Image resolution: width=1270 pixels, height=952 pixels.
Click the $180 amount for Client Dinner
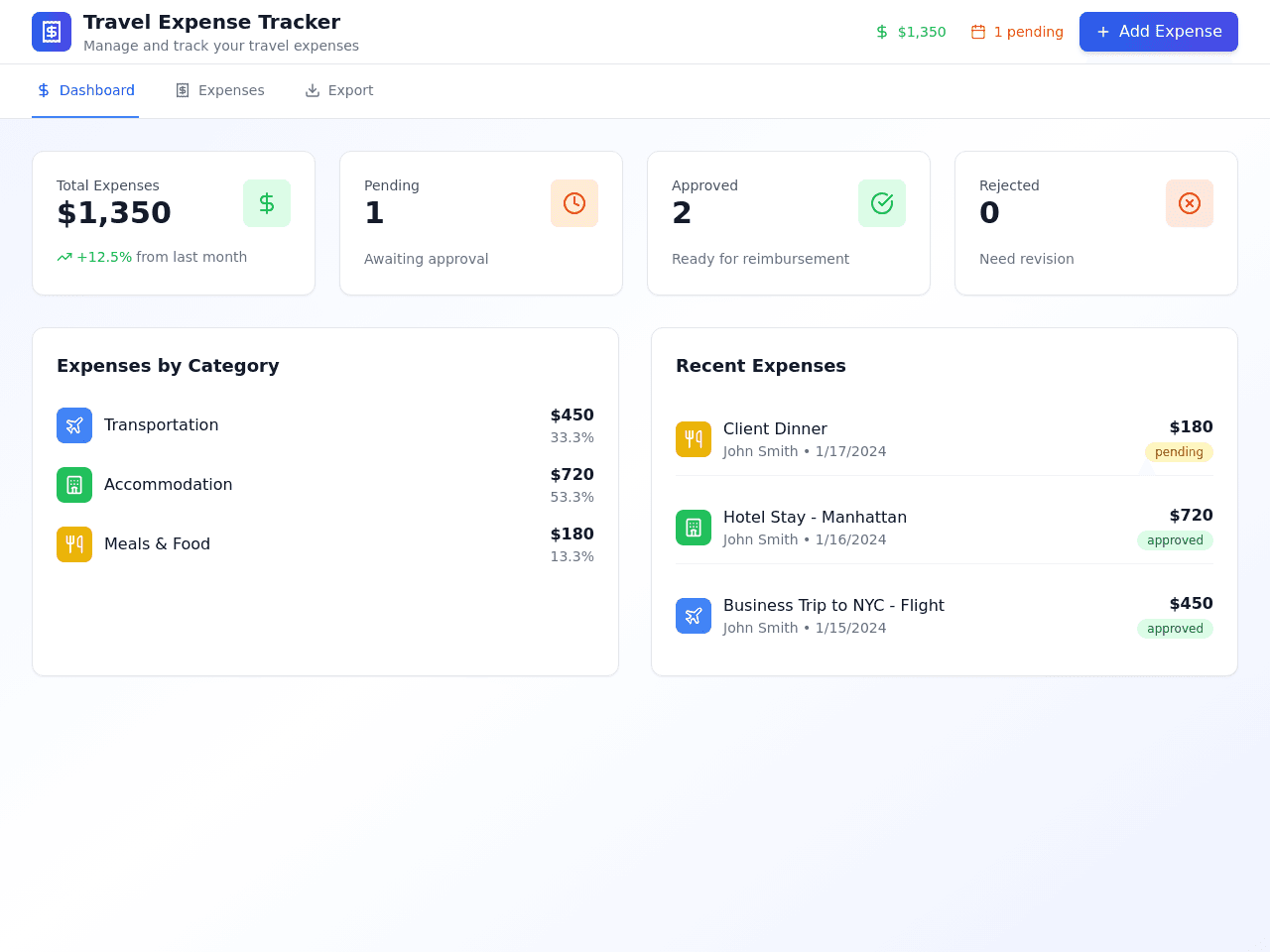click(1192, 427)
